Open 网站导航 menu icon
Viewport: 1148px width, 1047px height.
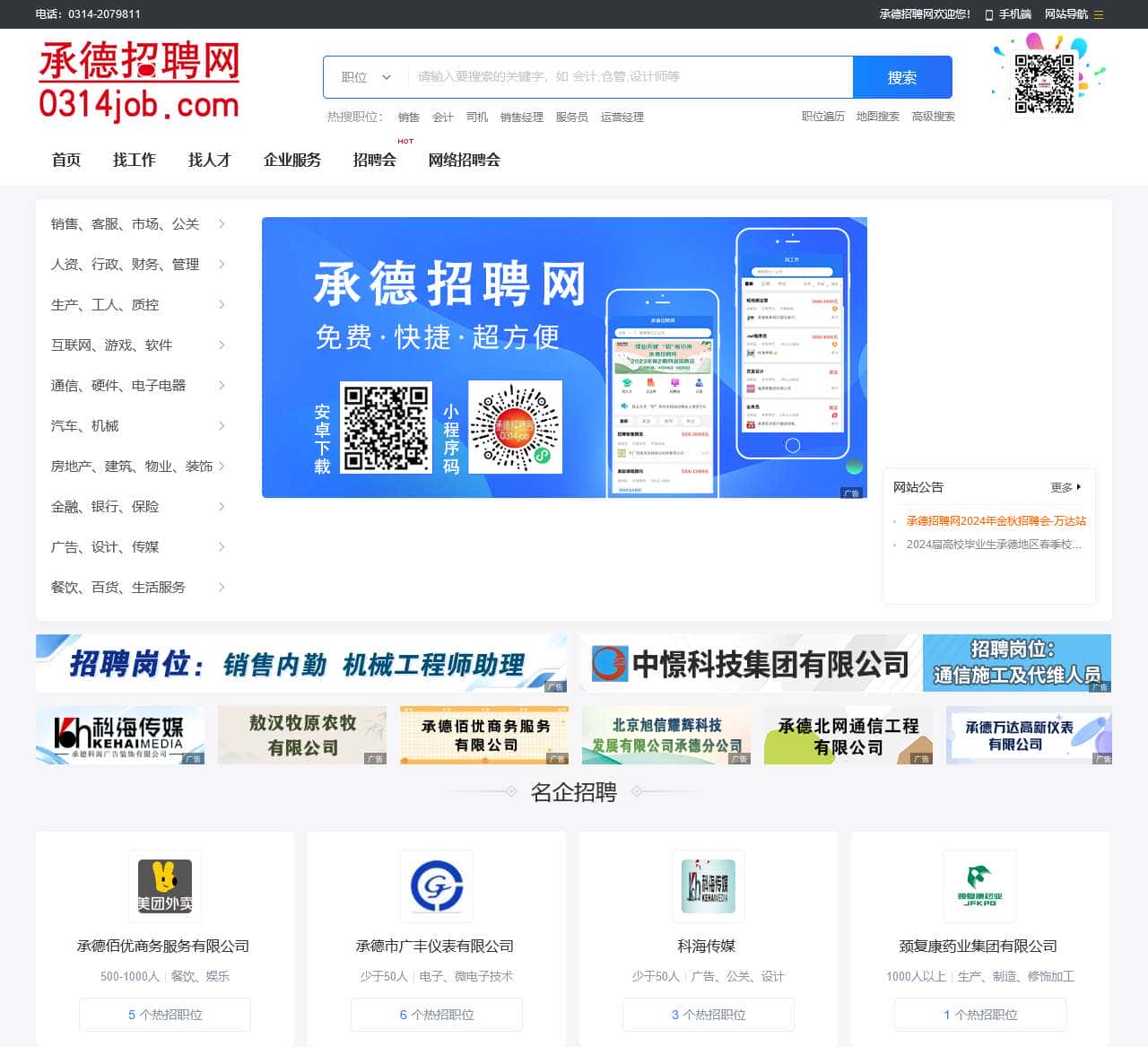(1099, 14)
